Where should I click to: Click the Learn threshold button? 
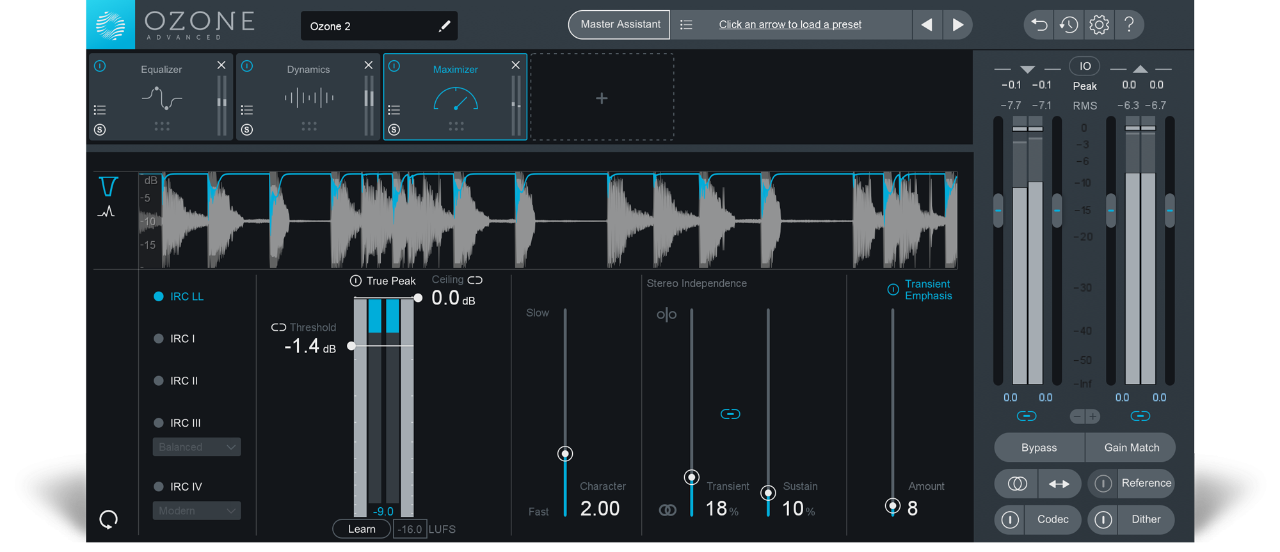point(362,529)
